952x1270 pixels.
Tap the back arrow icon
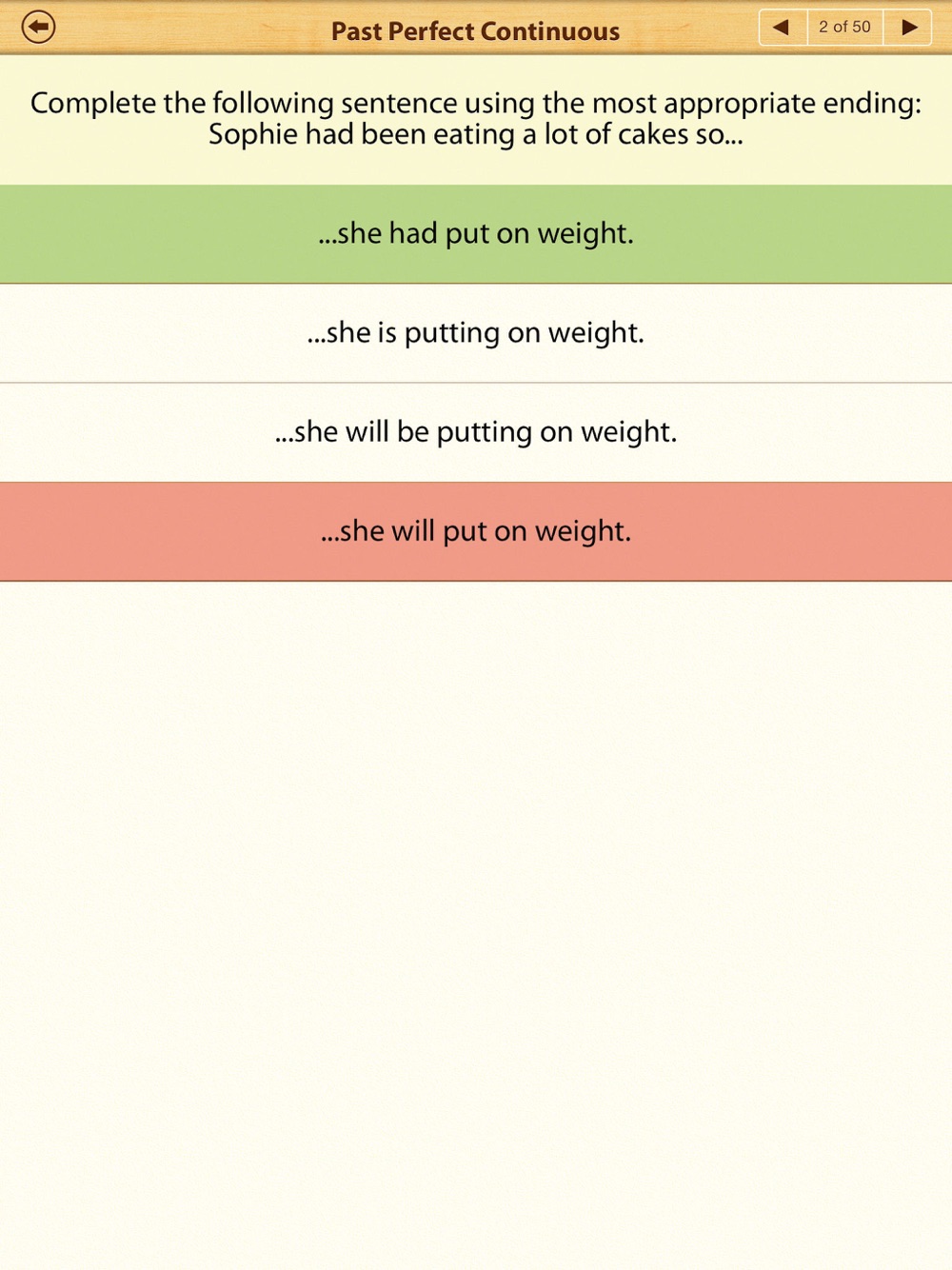pos(39,27)
